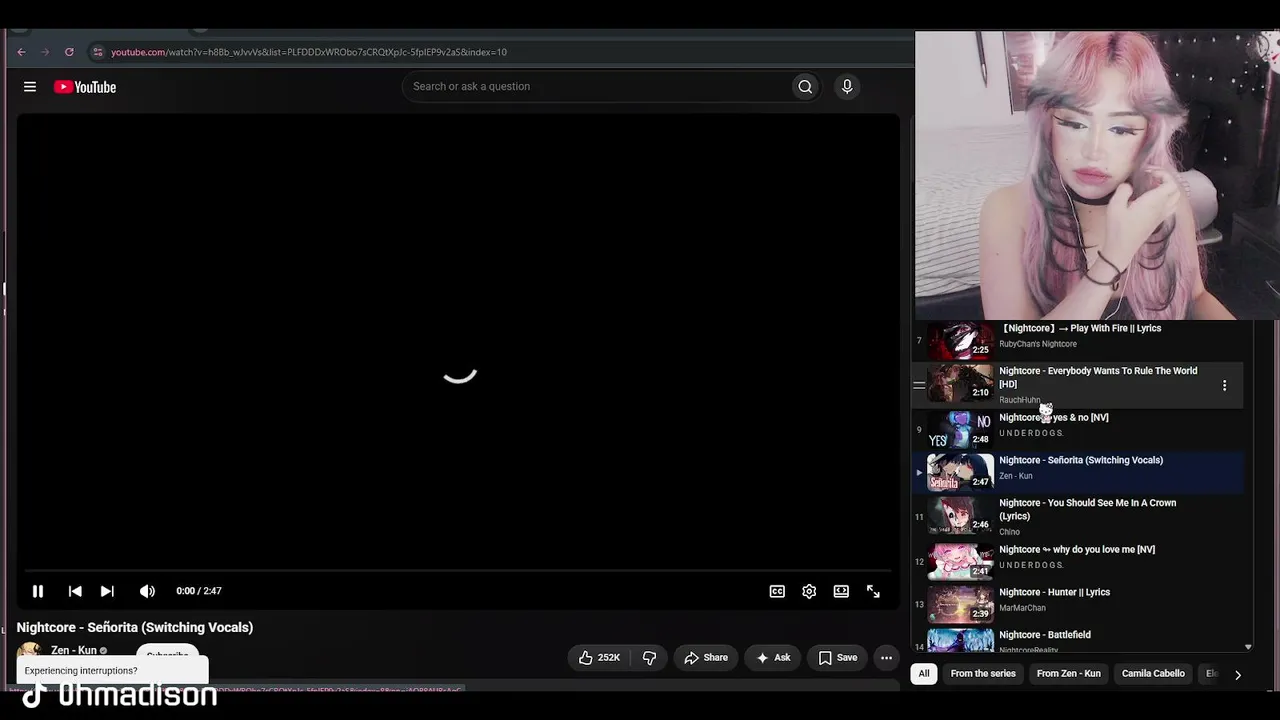Seek on the video progress bar
The image size is (1280, 720).
[459, 571]
